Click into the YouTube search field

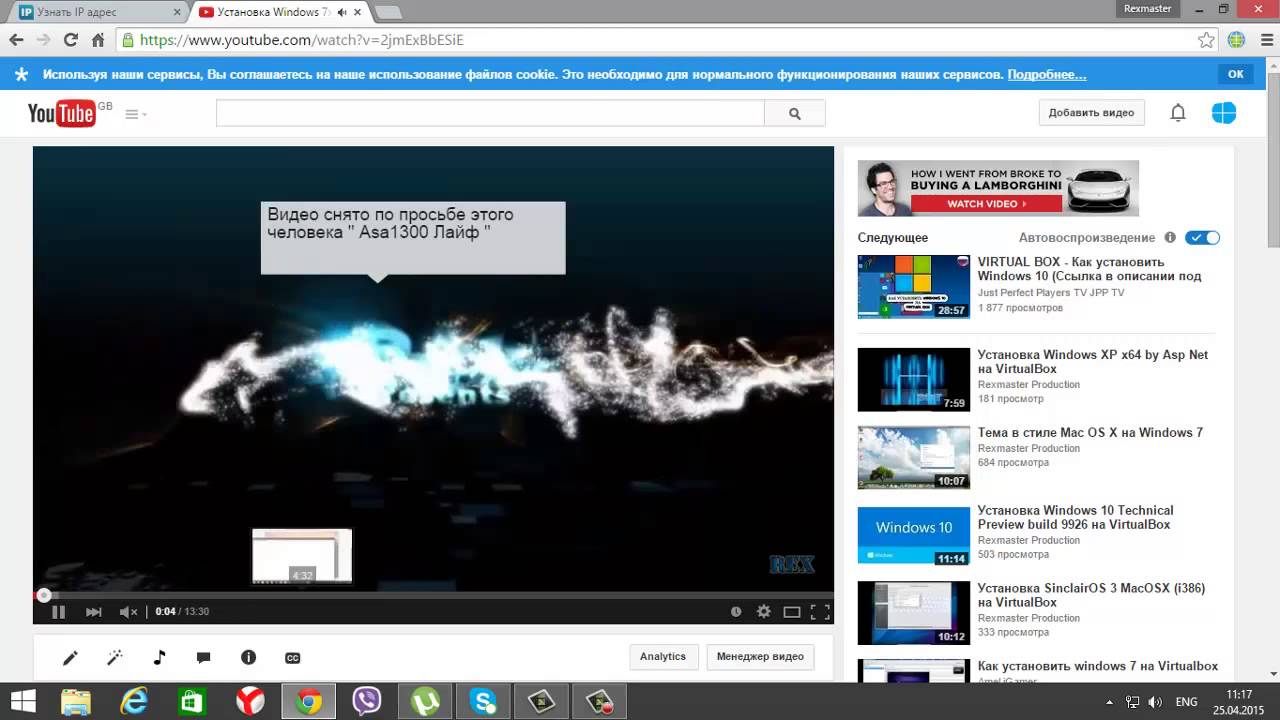[490, 114]
